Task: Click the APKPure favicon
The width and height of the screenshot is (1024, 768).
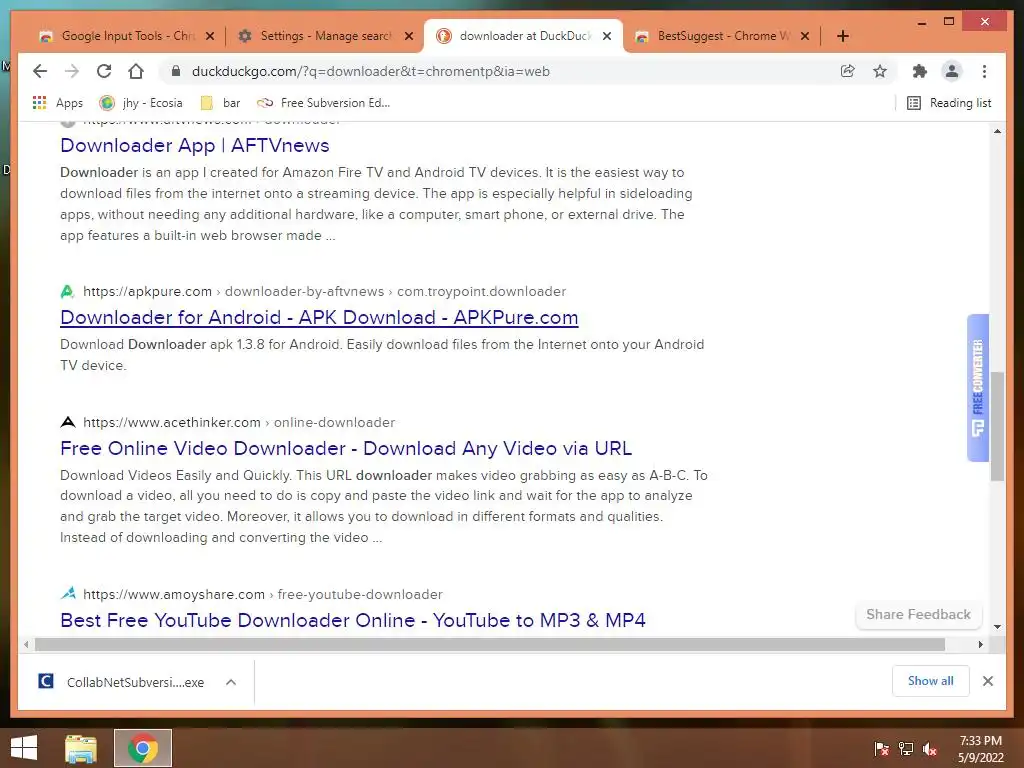Action: pos(67,291)
